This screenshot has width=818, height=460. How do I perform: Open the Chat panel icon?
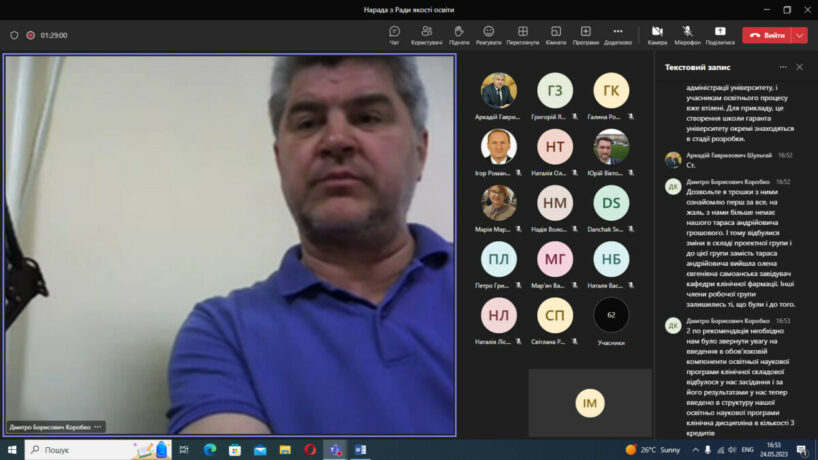[394, 34]
